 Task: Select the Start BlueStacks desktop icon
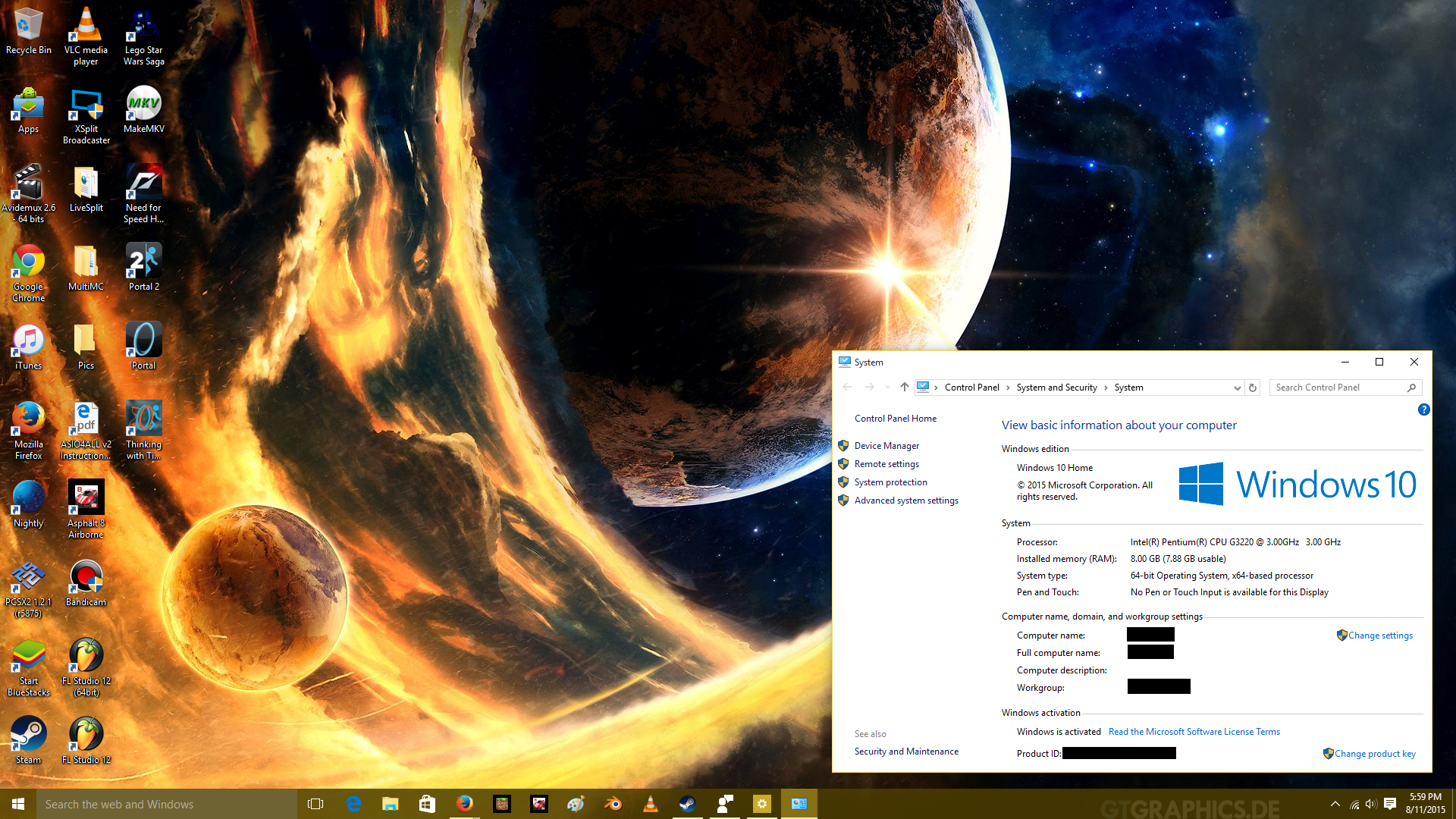pyautogui.click(x=28, y=667)
